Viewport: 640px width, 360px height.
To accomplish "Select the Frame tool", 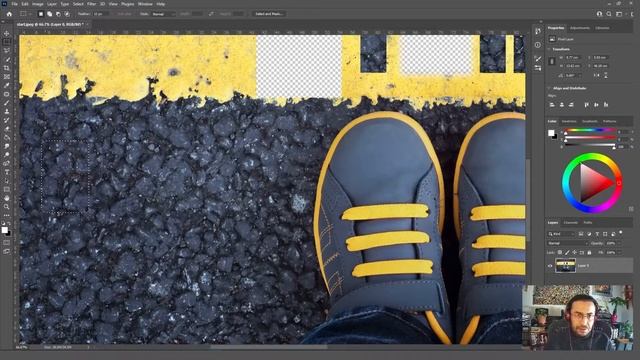I will pos(7,76).
